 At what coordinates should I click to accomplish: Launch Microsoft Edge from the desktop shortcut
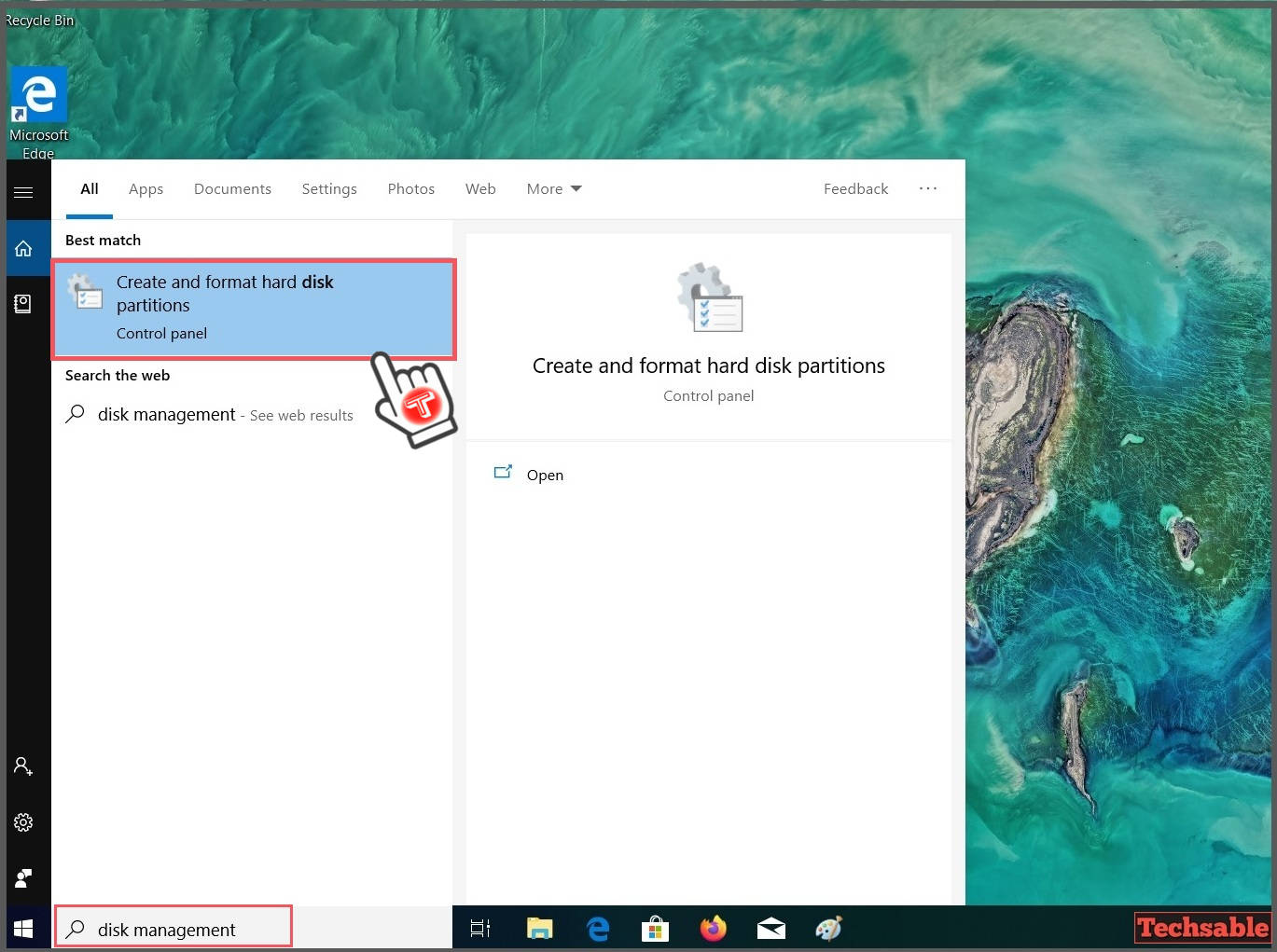tap(38, 93)
